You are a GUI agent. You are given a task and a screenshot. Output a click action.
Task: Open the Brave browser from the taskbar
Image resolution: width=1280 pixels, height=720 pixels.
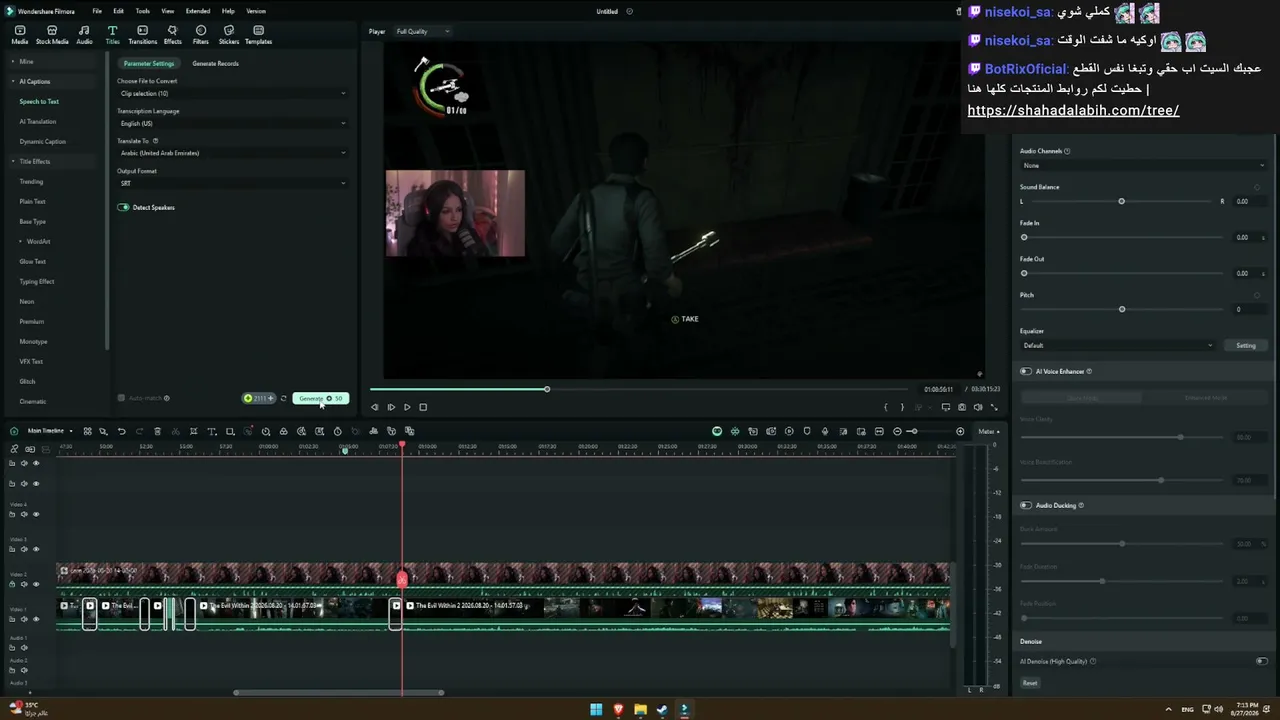click(x=618, y=709)
